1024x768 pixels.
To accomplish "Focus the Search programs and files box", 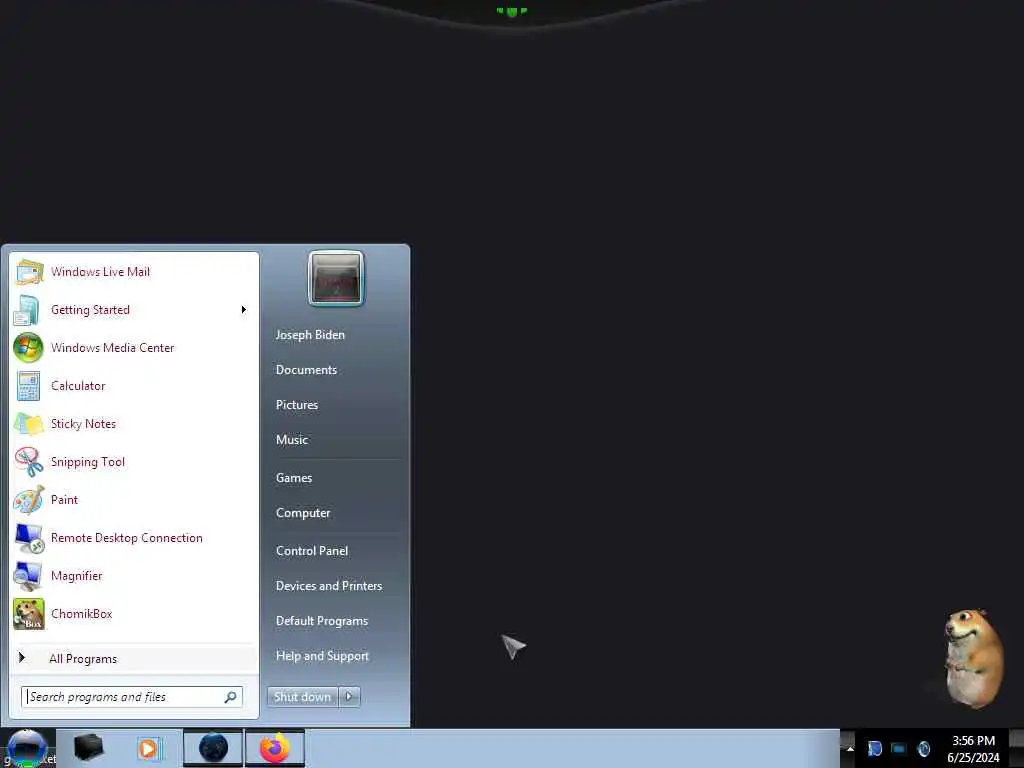I will [132, 697].
